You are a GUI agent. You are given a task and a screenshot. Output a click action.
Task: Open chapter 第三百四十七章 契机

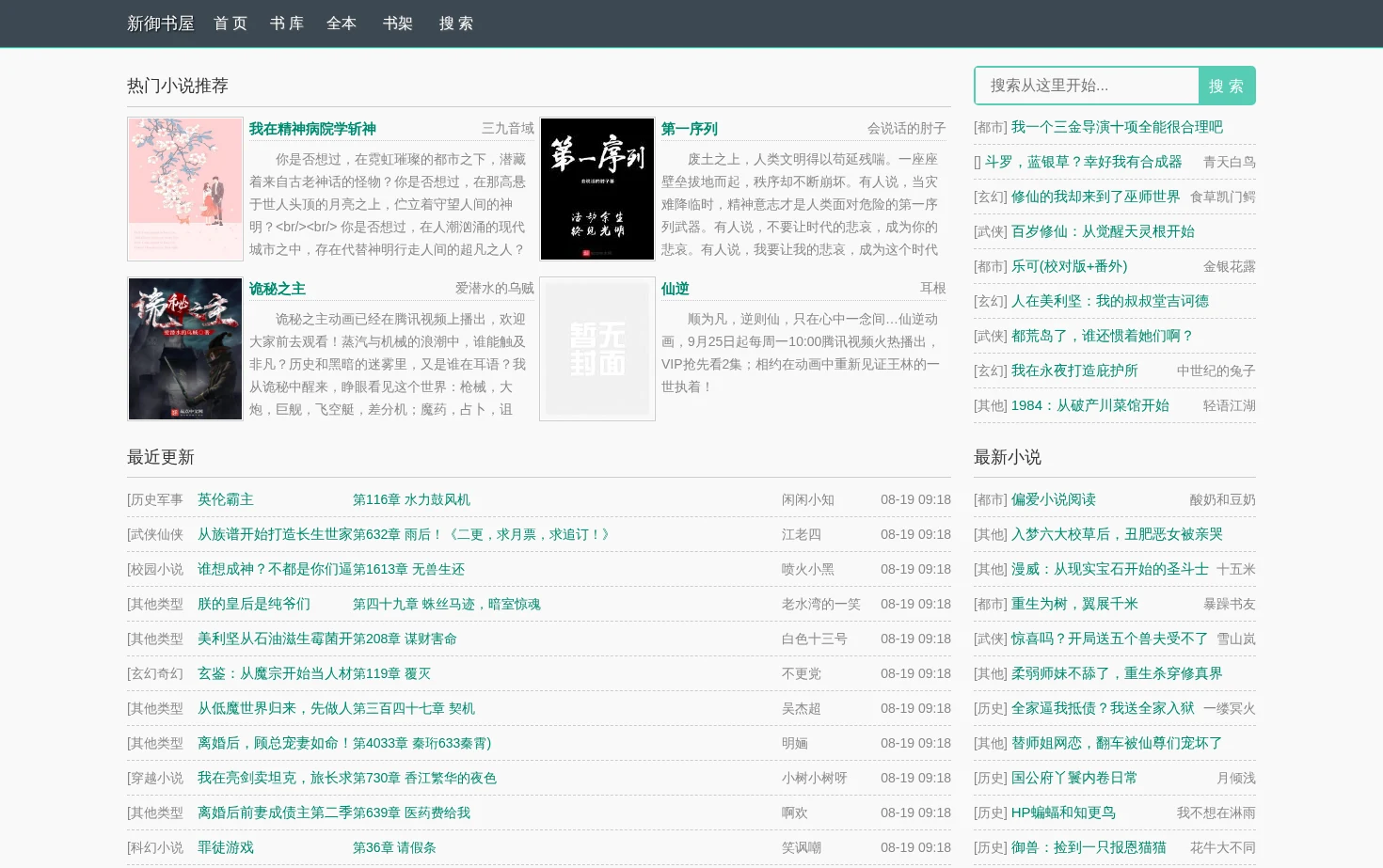pyautogui.click(x=414, y=708)
